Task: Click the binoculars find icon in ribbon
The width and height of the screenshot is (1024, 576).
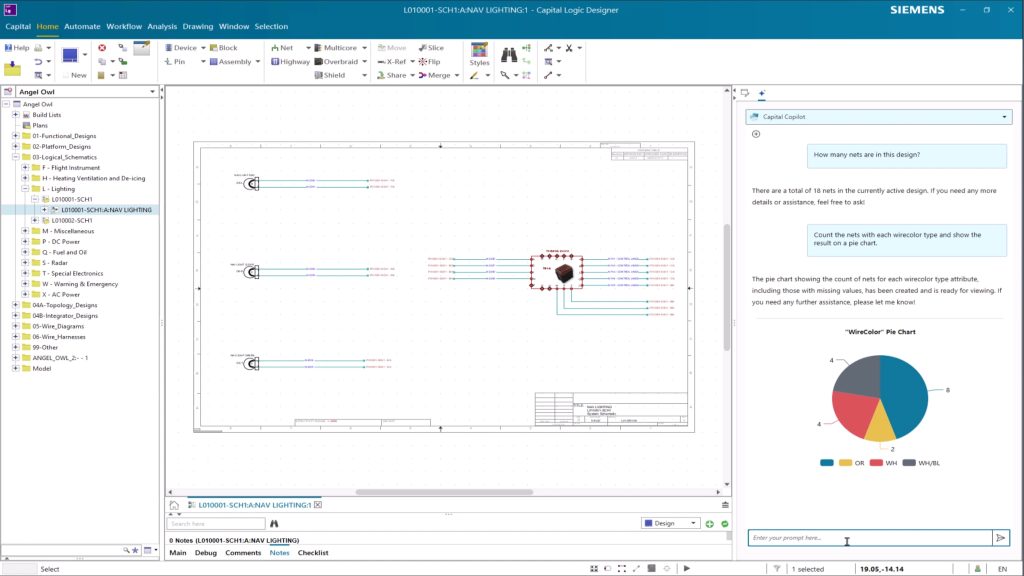Action: pyautogui.click(x=509, y=55)
